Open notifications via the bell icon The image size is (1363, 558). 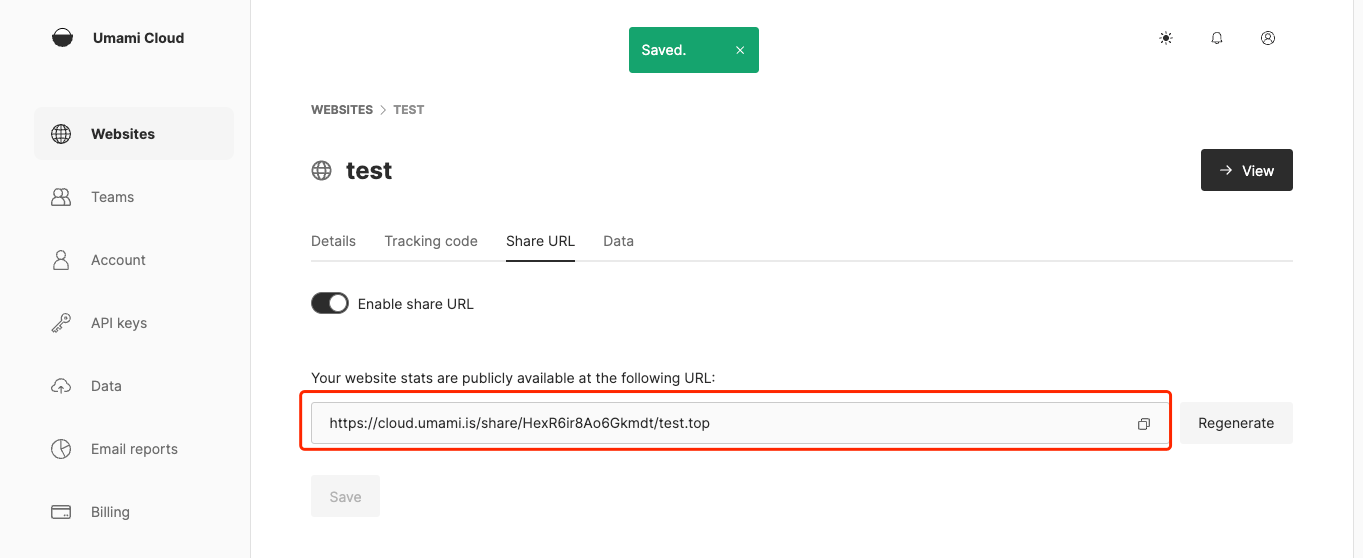pos(1217,38)
